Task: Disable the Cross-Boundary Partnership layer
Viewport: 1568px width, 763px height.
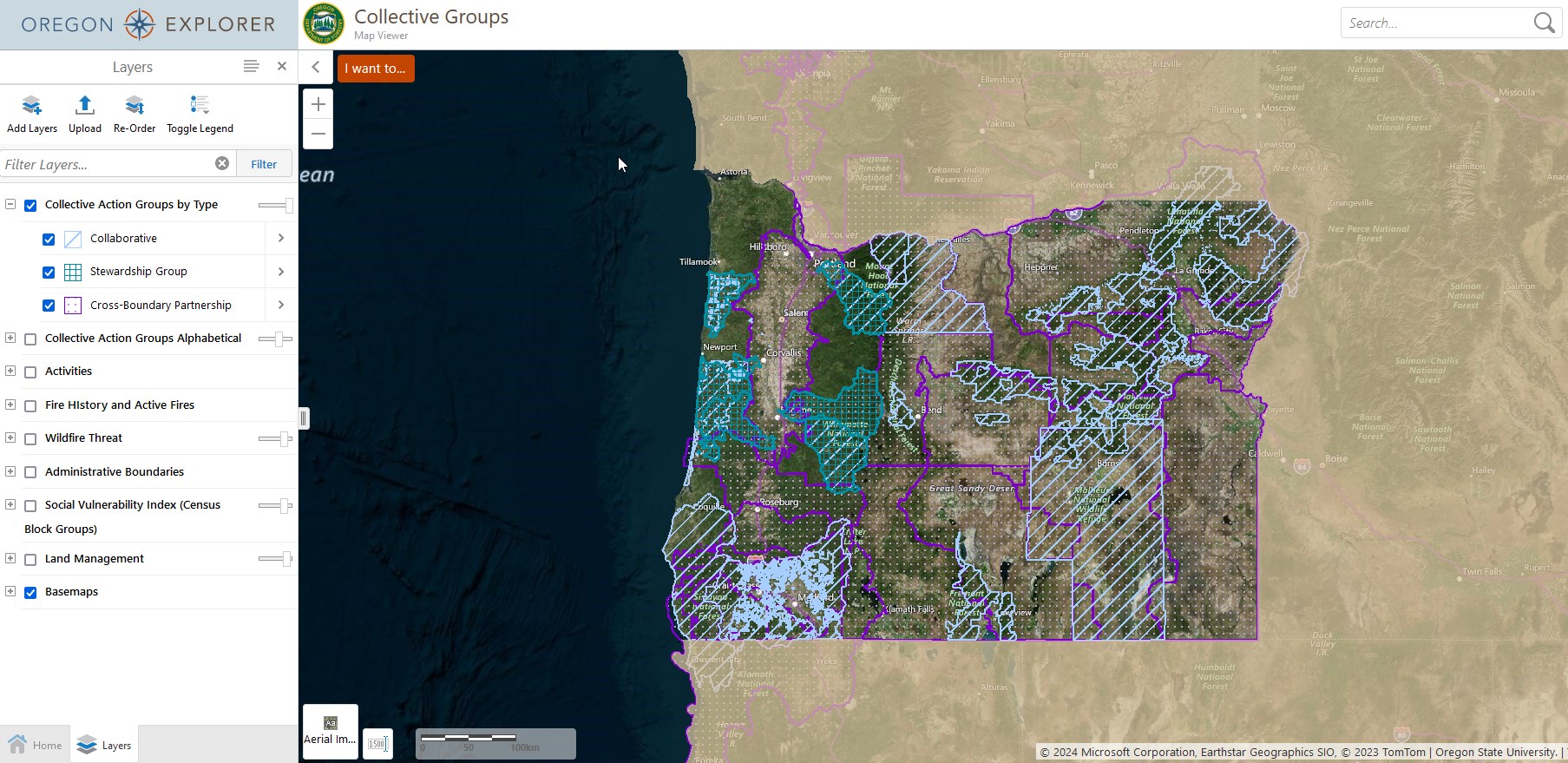Action: 49,306
